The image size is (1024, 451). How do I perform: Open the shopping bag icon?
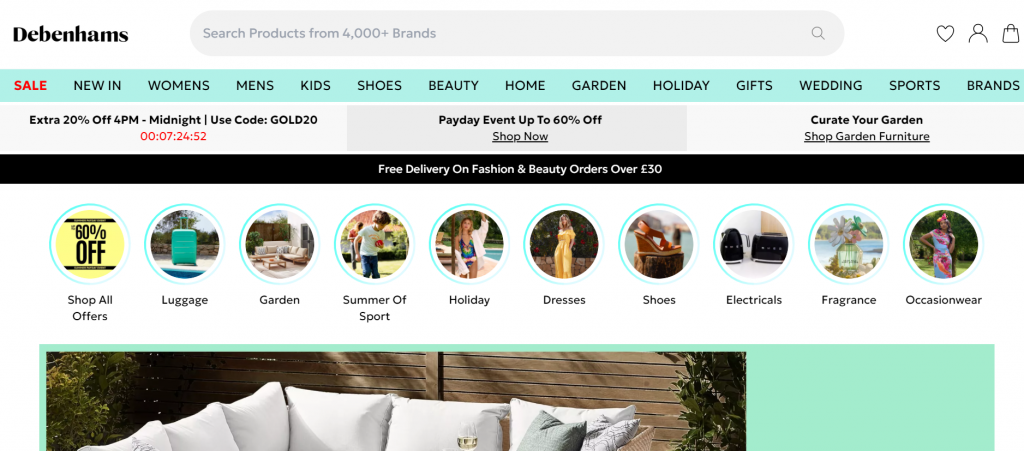tap(1011, 33)
